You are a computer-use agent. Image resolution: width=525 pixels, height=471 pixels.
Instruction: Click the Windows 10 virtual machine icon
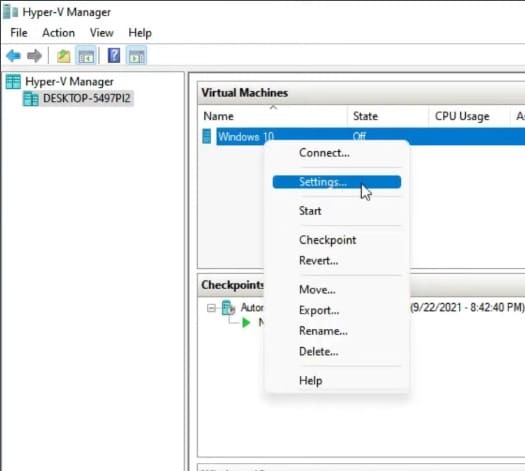click(207, 136)
